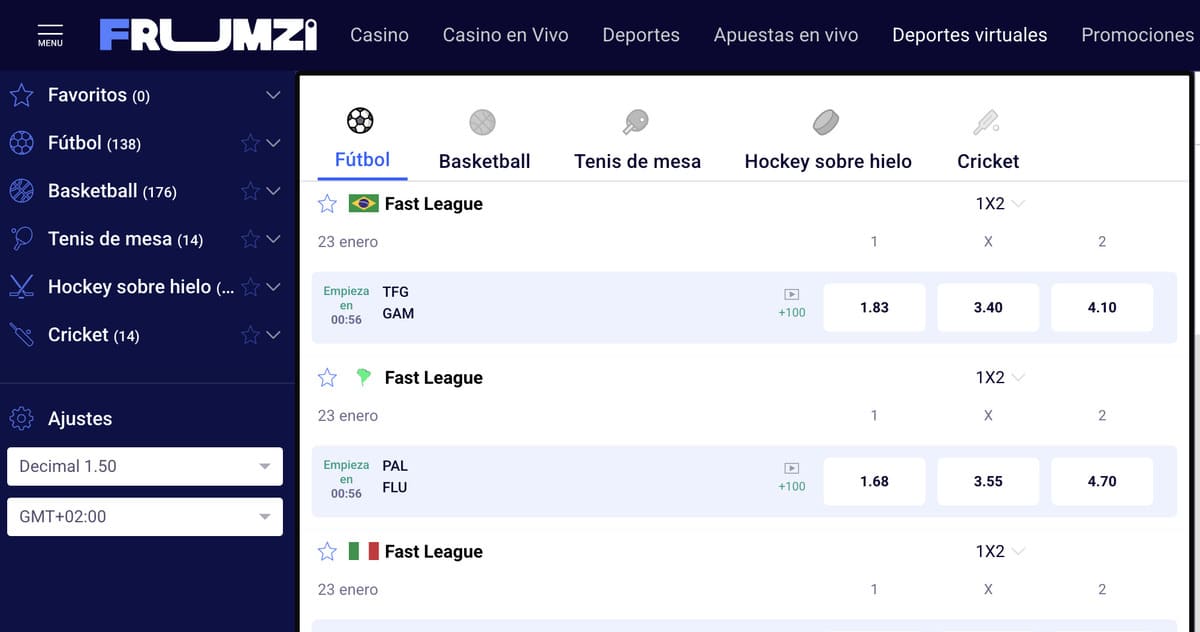The height and width of the screenshot is (632, 1200).
Task: Star the Italian Fast League
Action: (326, 551)
